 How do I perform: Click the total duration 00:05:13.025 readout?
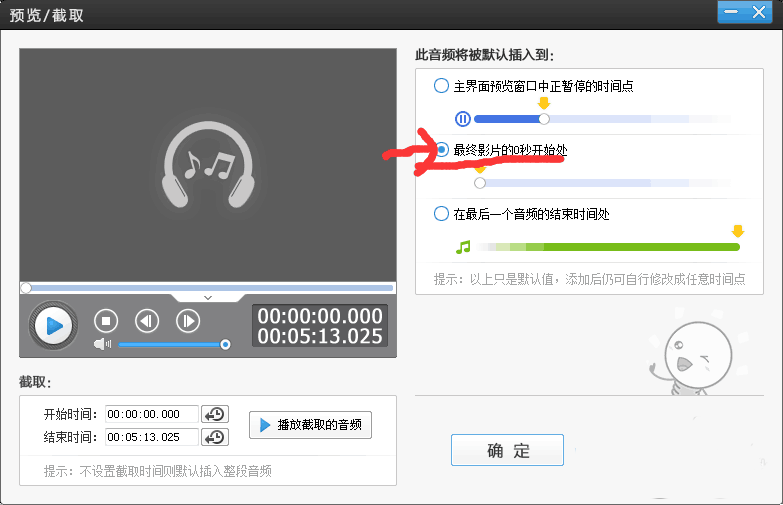pos(320,336)
